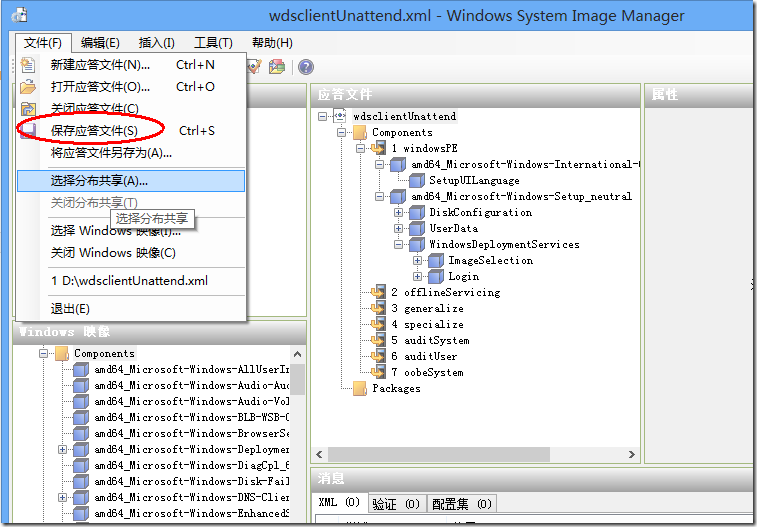
Task: Expand the UserData node
Action: (398, 228)
